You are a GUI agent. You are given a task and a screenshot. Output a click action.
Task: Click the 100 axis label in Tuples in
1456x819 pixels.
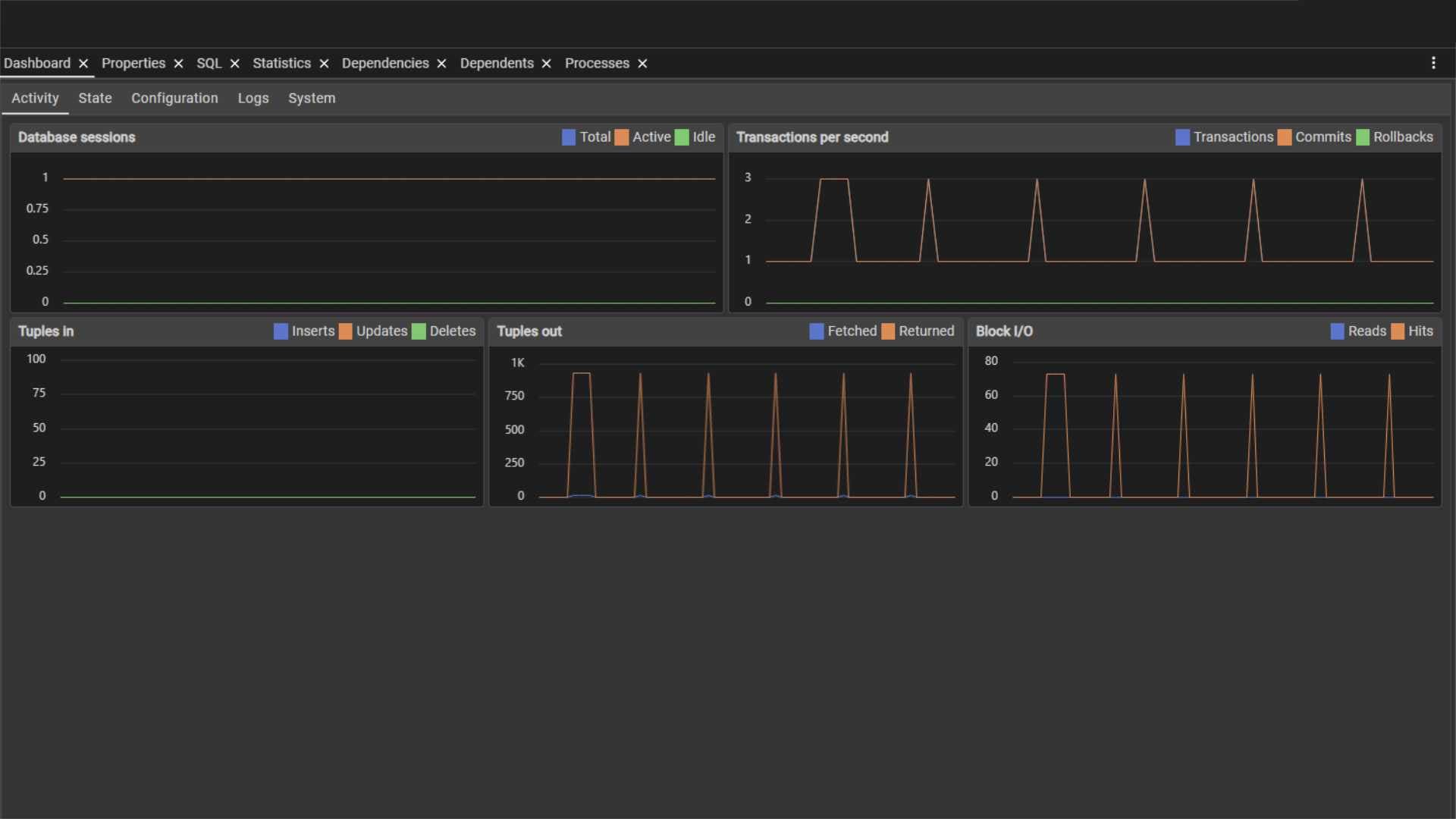click(x=36, y=359)
